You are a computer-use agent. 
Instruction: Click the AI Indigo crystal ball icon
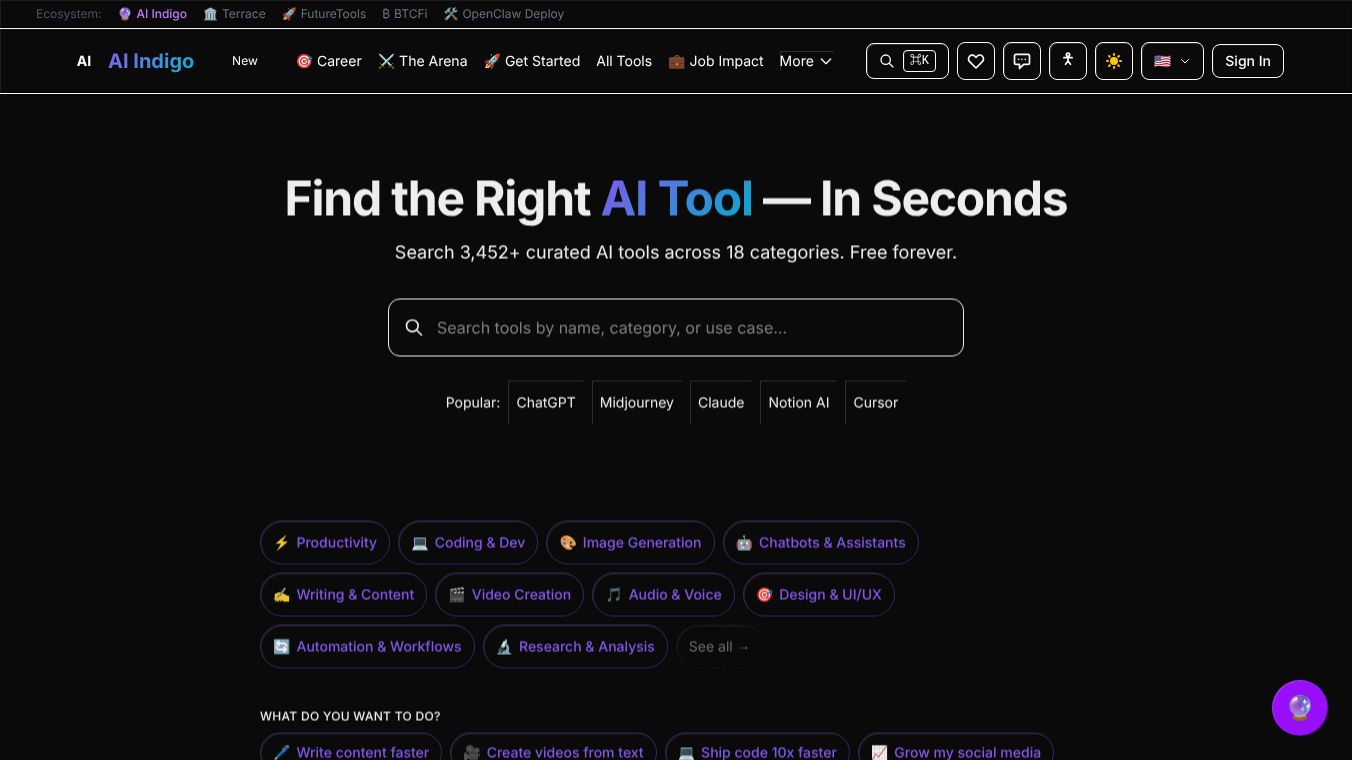pos(124,14)
